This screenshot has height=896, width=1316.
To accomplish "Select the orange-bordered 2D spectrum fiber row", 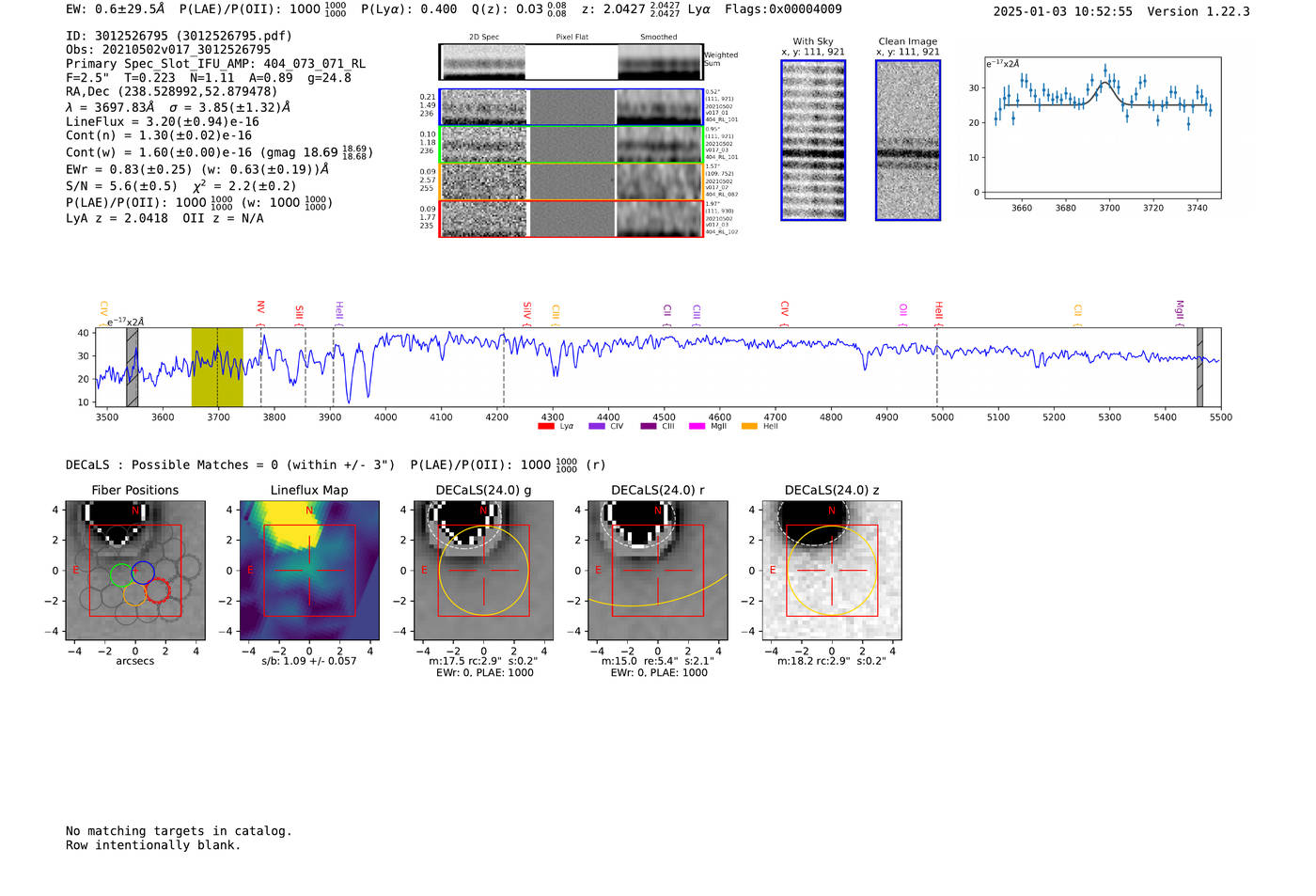I will click(x=571, y=181).
